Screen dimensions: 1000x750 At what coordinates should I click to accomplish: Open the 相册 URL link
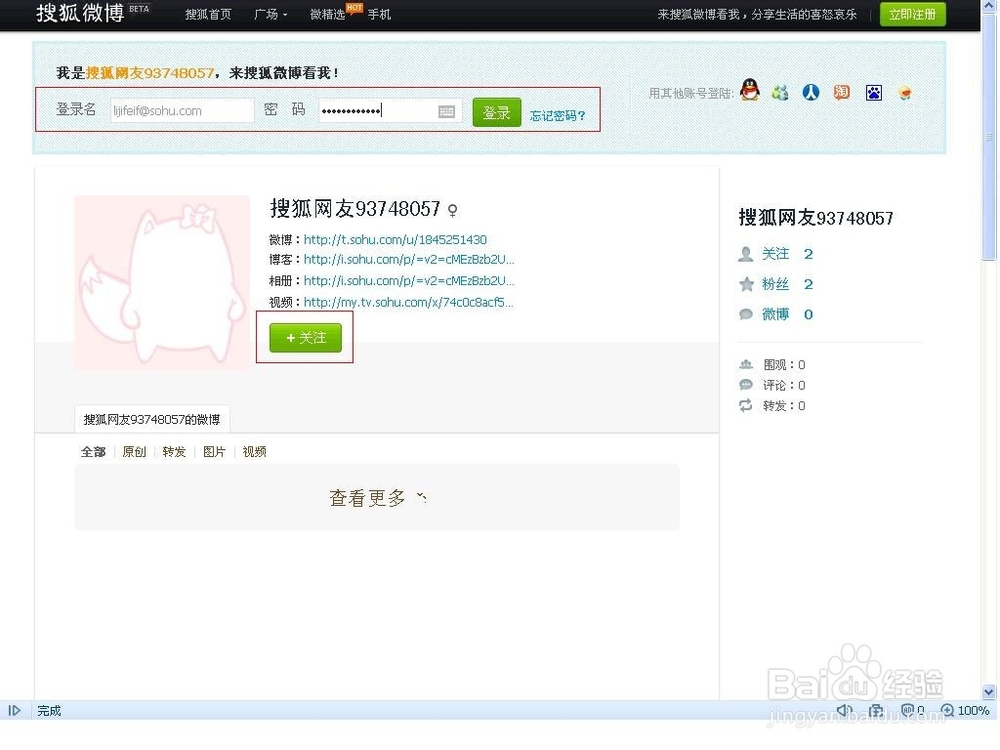(409, 281)
